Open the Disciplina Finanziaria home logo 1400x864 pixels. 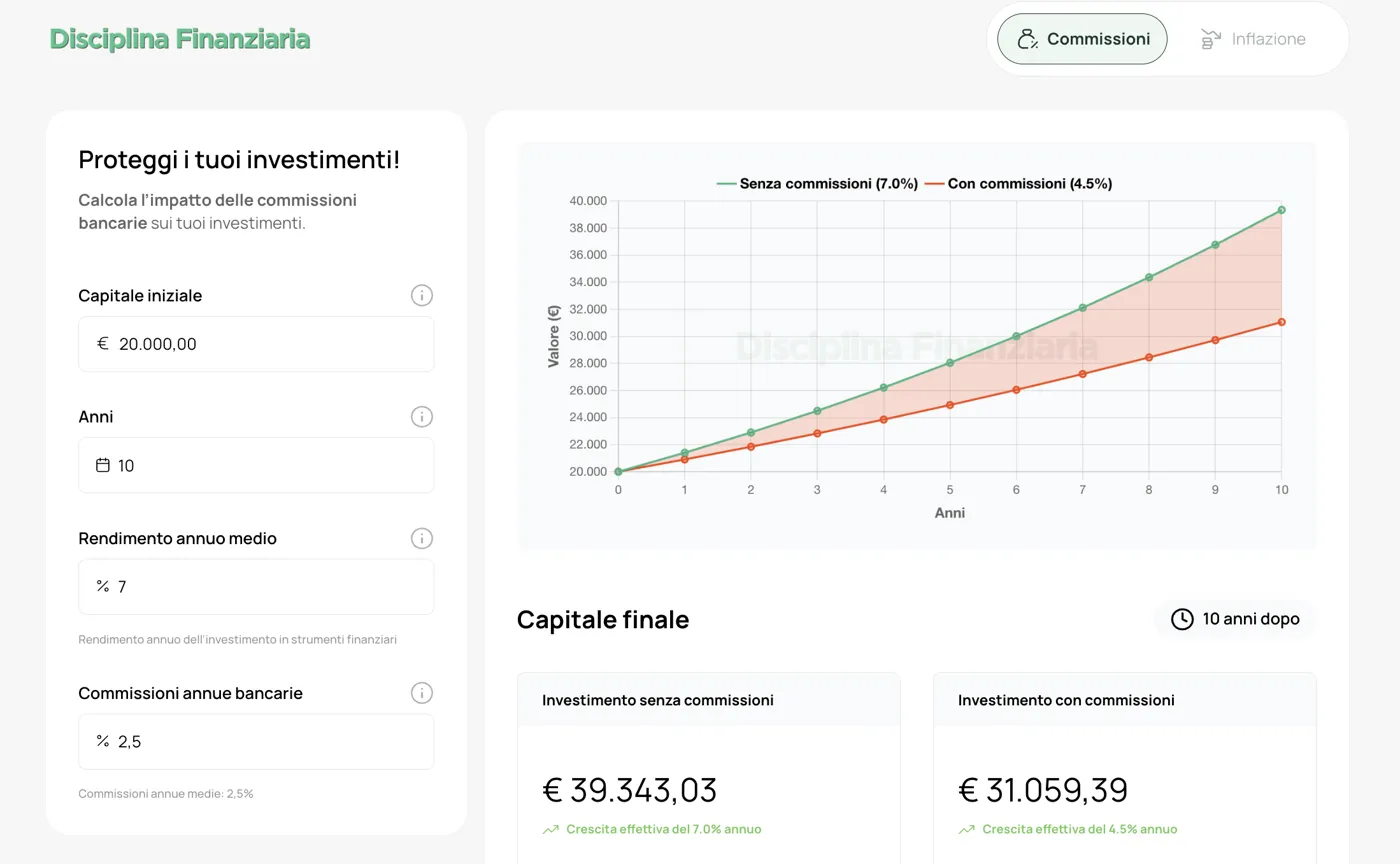(x=180, y=39)
